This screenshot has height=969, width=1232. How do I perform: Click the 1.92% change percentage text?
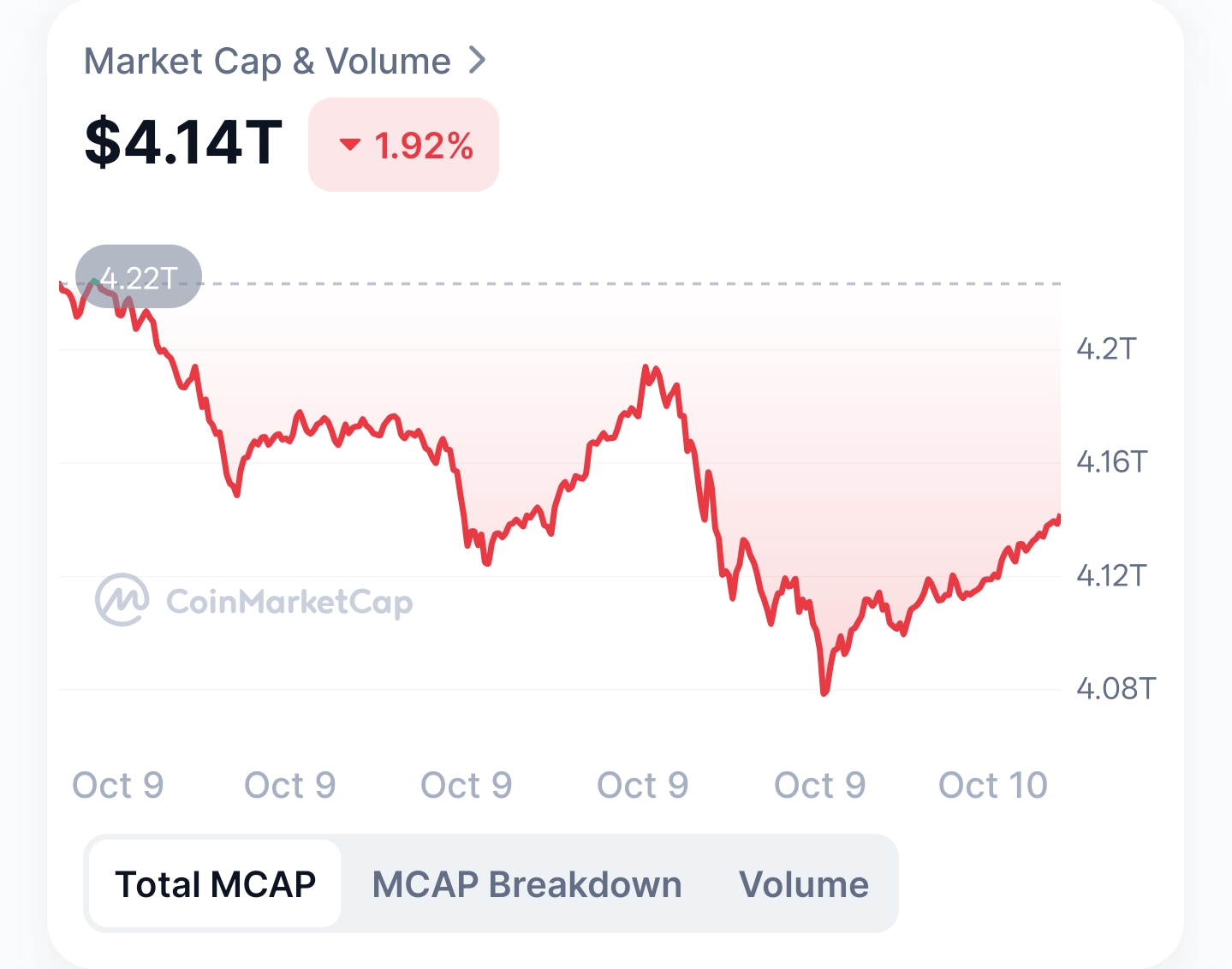[x=424, y=146]
